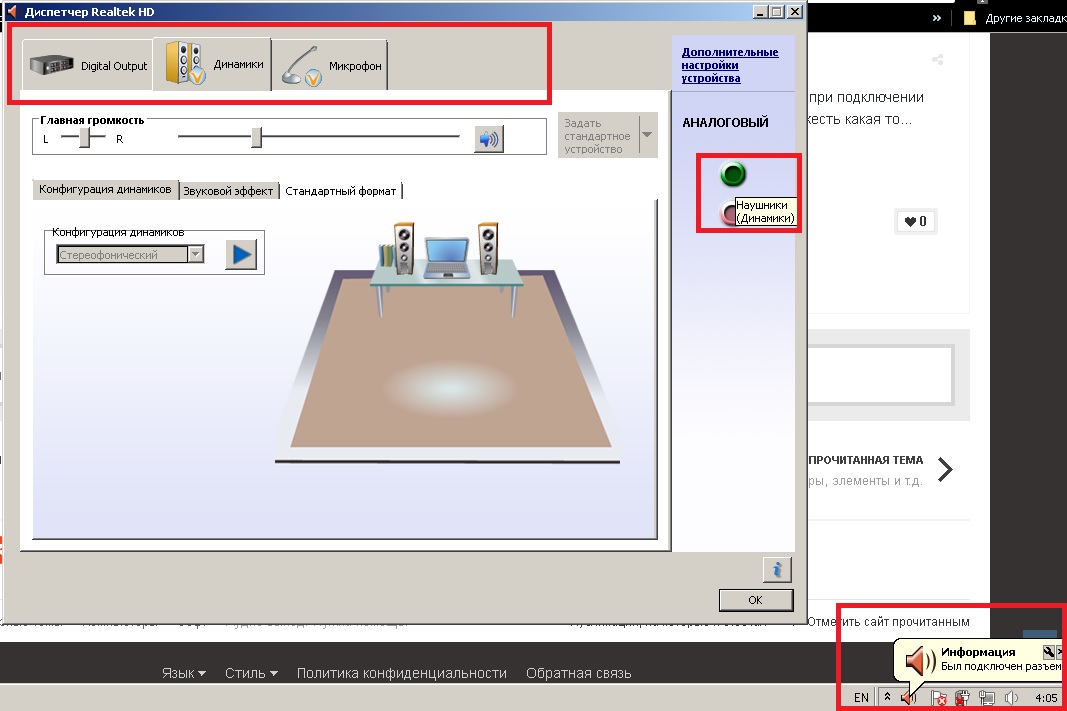Switch to the Динамики device tab
This screenshot has width=1067, height=711.
pos(212,64)
